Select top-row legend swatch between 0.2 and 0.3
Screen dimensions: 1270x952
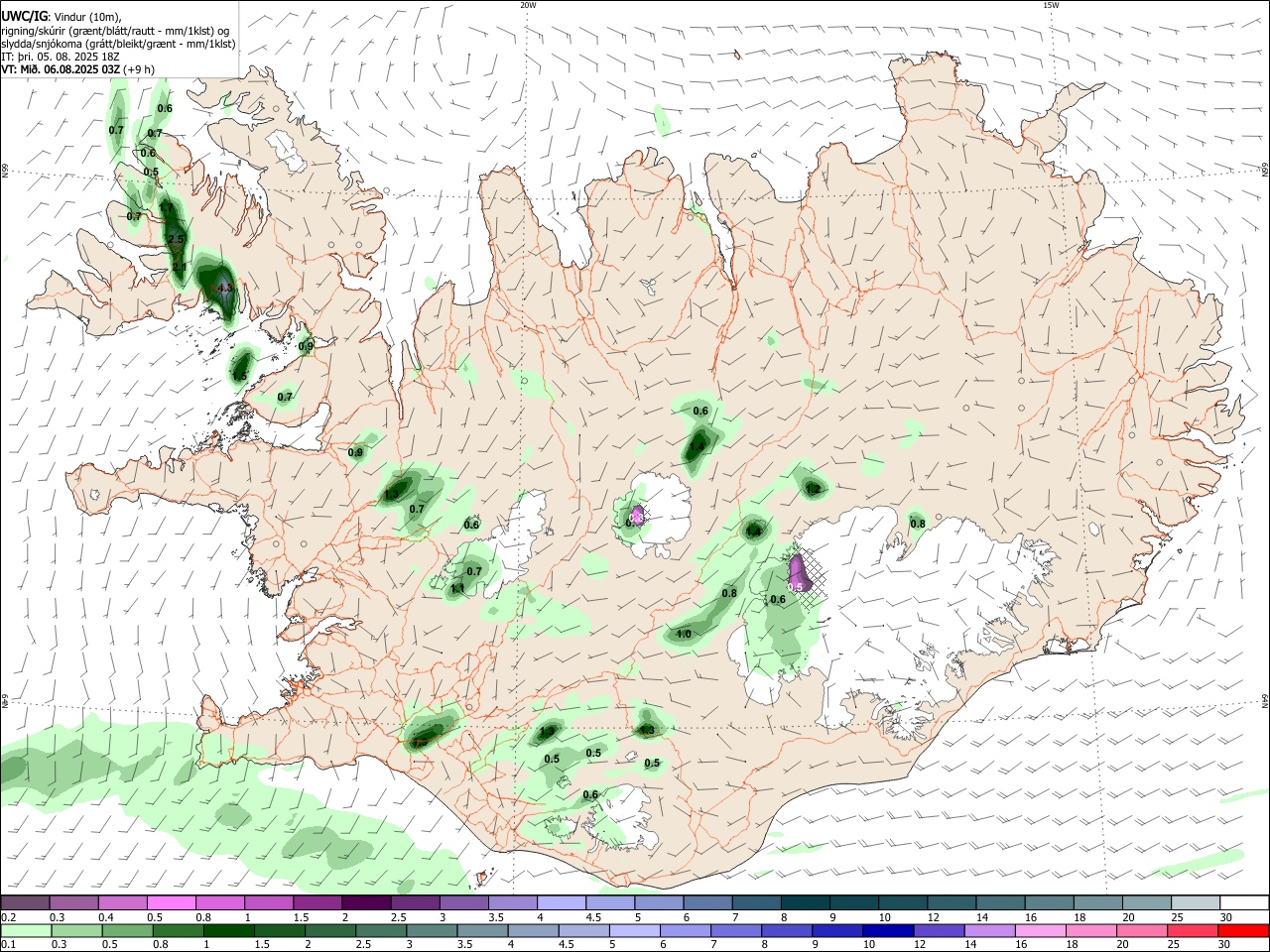(25, 902)
